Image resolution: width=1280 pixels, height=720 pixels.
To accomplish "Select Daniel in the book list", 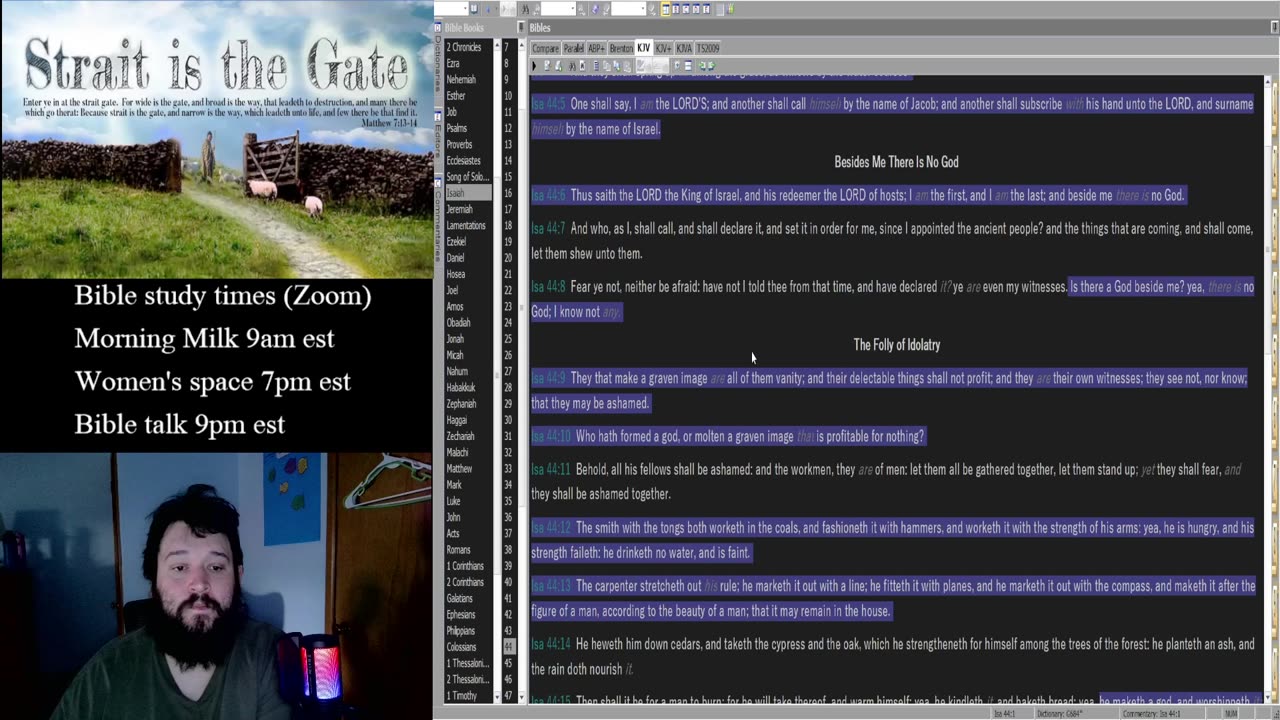I will point(455,258).
